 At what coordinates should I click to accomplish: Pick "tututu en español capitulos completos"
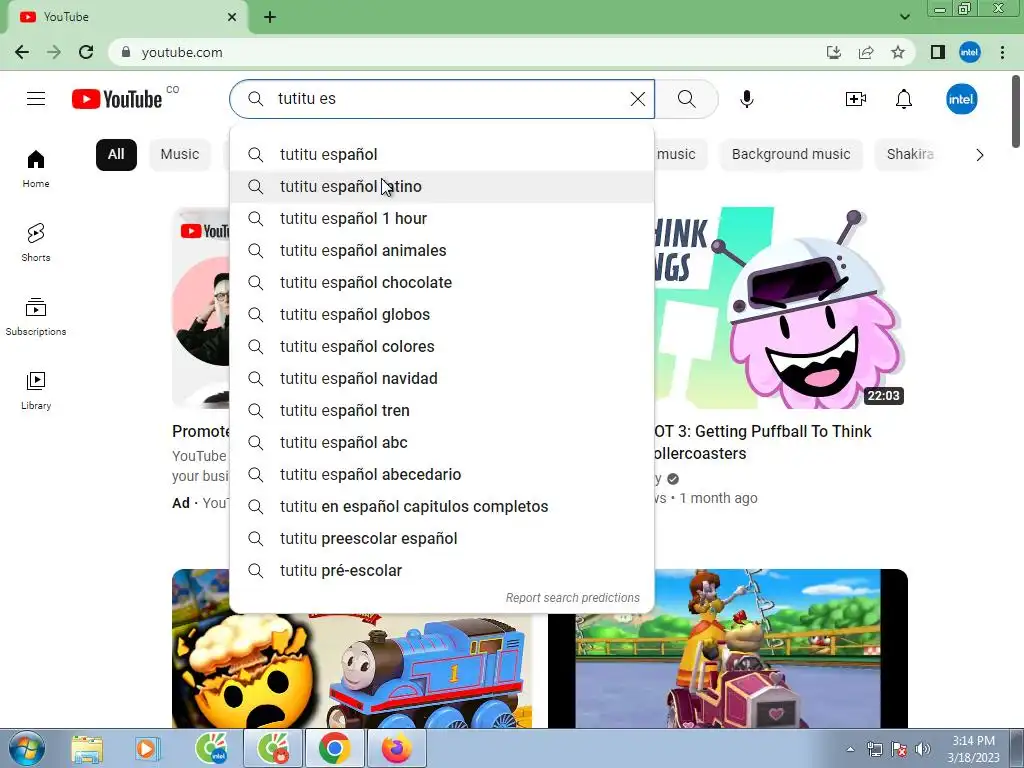442,507
